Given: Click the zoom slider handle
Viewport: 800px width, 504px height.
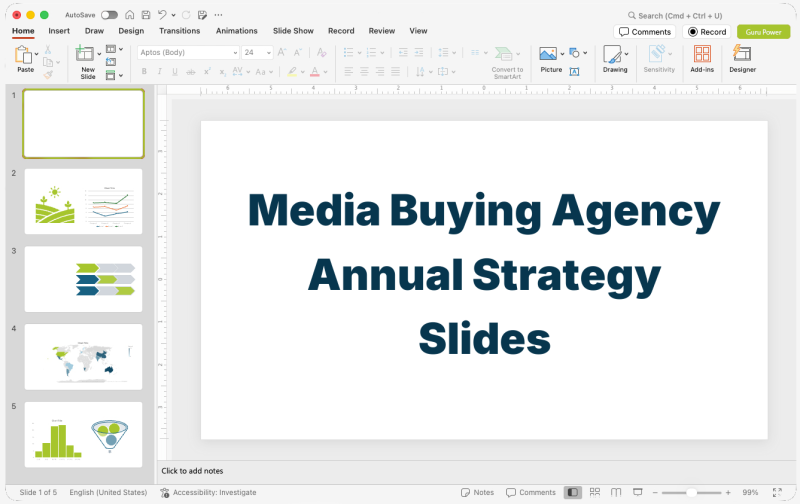Looking at the screenshot, I should point(691,492).
